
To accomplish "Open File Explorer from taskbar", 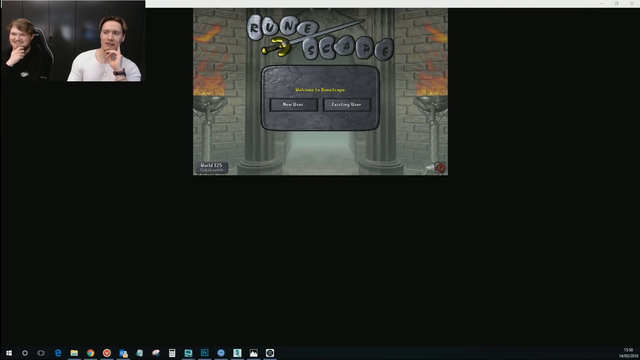I will pos(74,353).
